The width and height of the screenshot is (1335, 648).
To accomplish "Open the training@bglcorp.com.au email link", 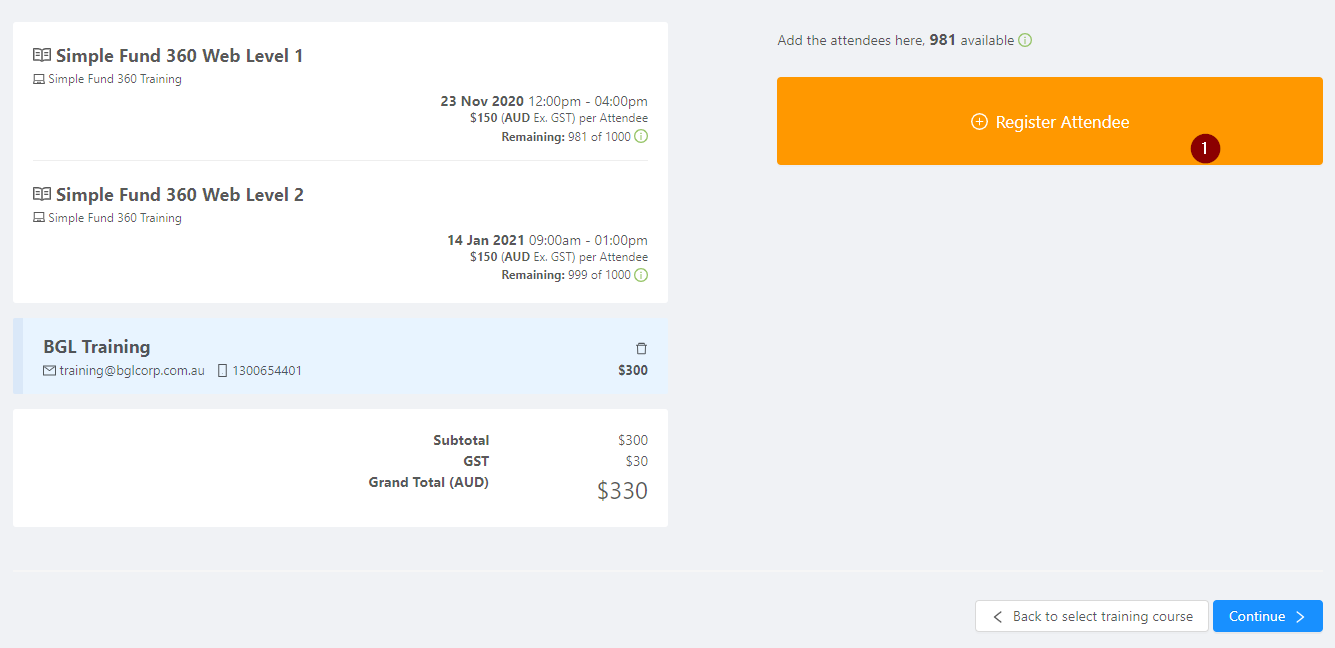I will coord(132,370).
